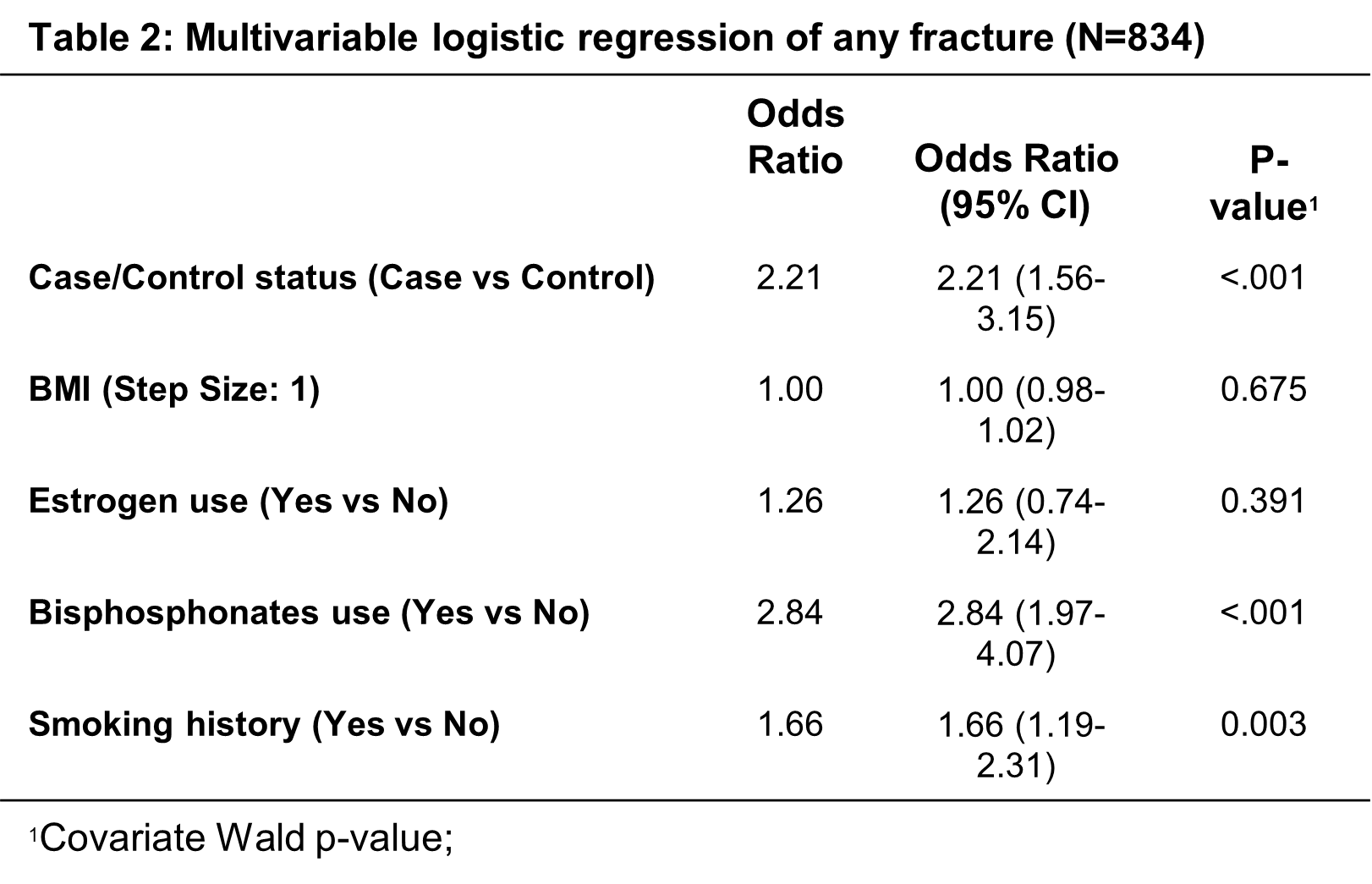
Task: Click the Odds Ratio (95% CI) header
Action: (1016, 182)
